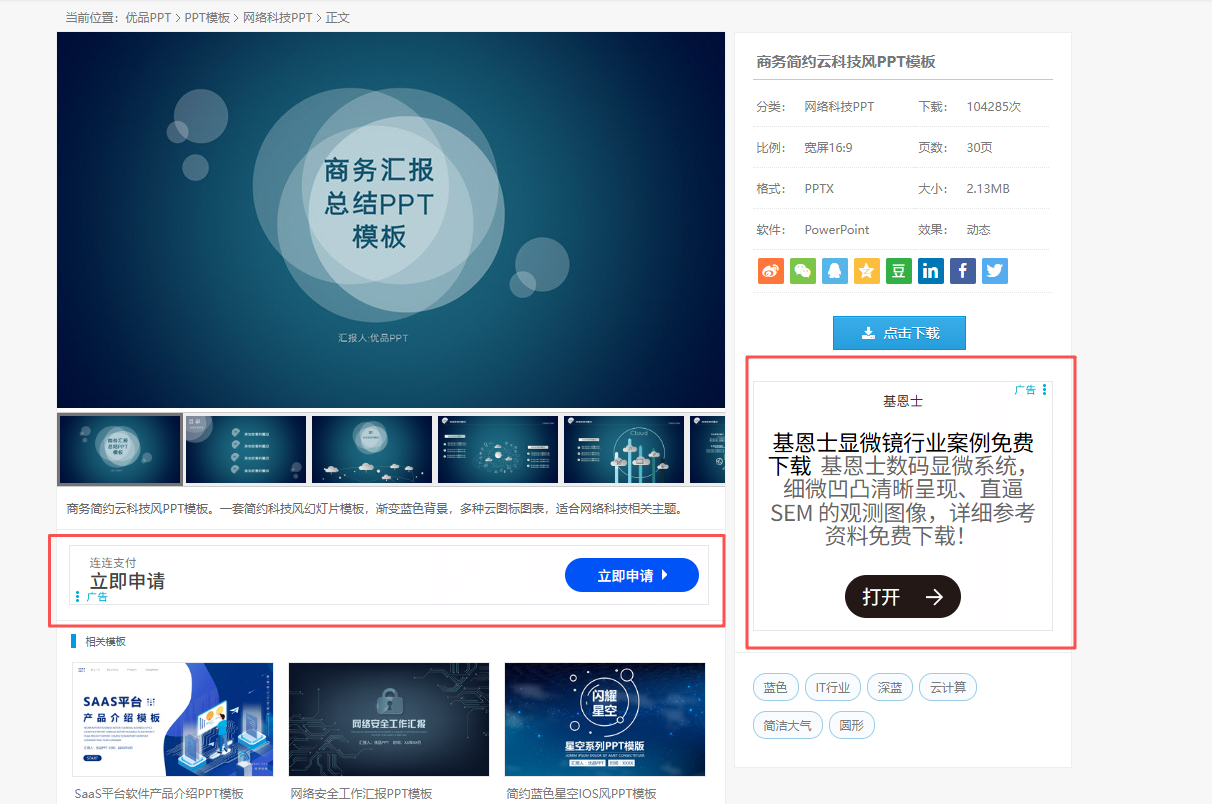The width and height of the screenshot is (1212, 804).
Task: Select the 云计算 tag
Action: pyautogui.click(x=947, y=687)
